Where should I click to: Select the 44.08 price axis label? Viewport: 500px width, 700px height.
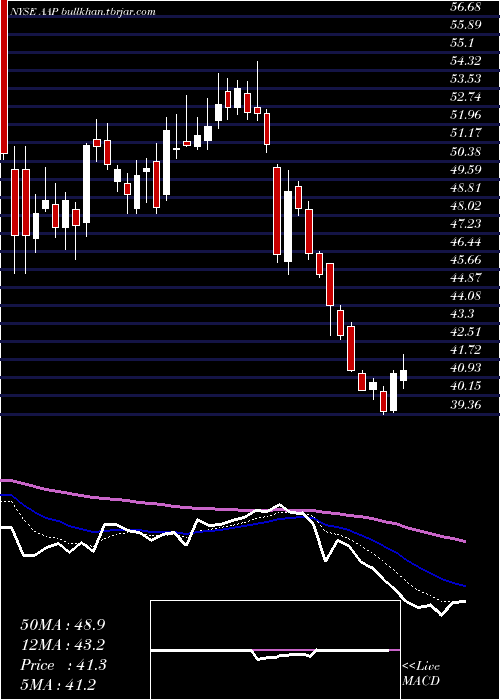point(465,296)
